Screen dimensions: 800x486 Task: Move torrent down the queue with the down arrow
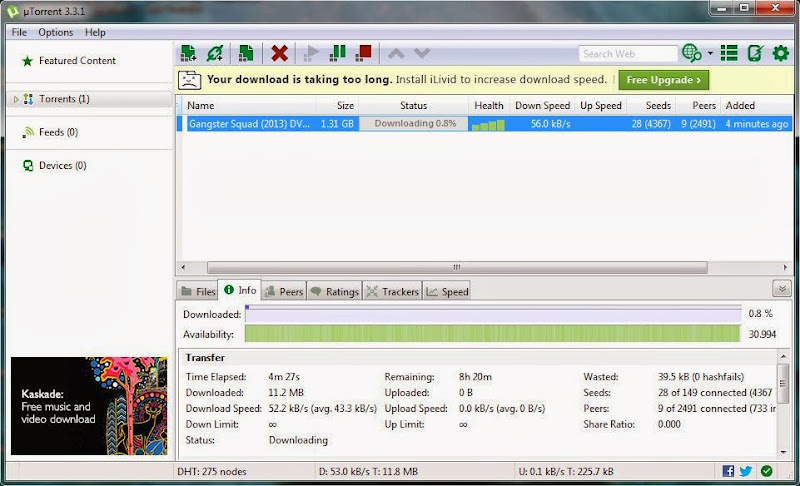click(x=422, y=53)
